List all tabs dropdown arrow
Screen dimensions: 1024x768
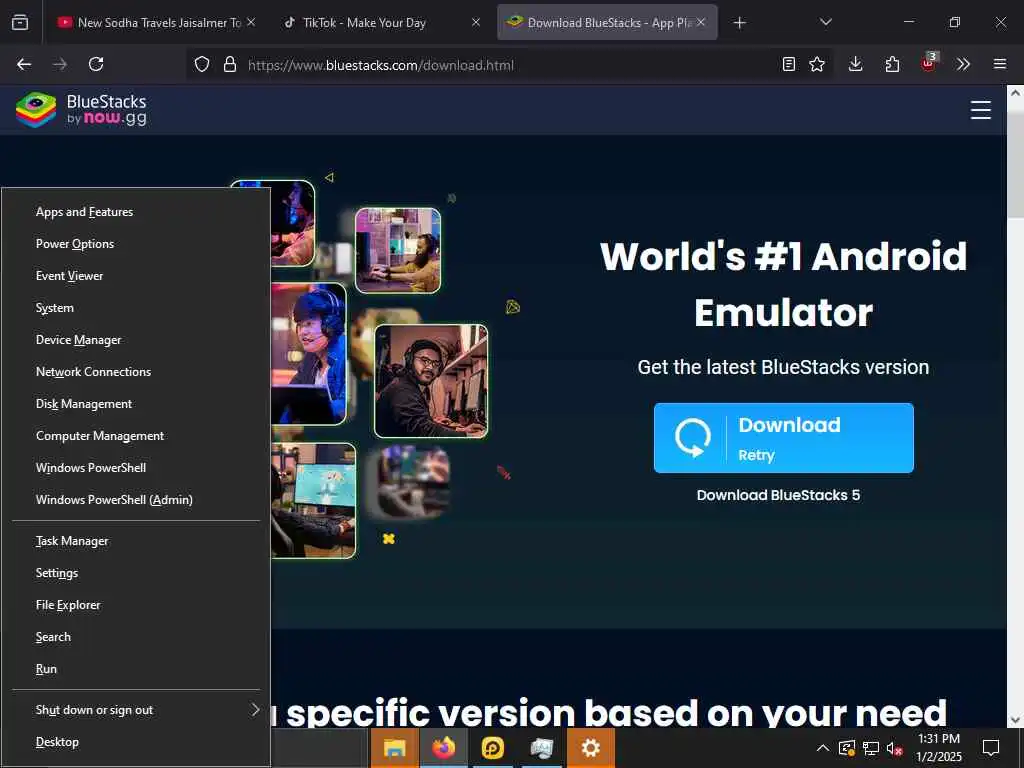click(x=825, y=22)
